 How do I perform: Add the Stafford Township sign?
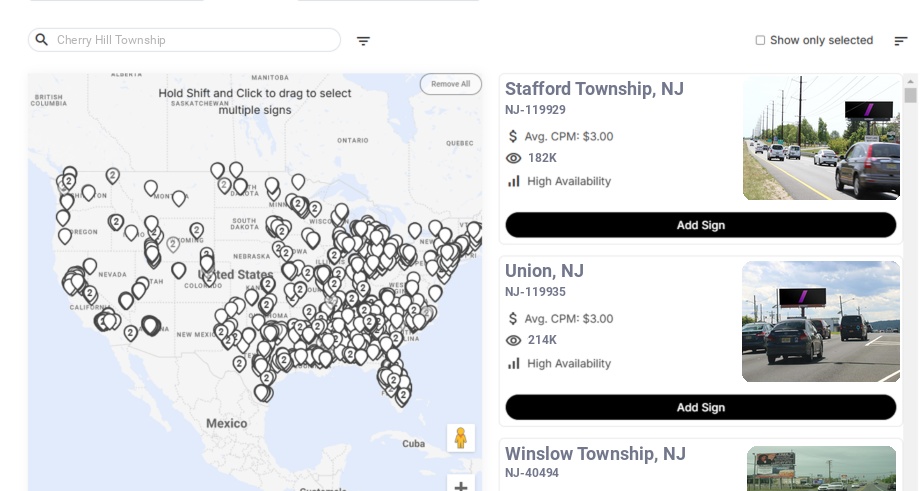700,225
